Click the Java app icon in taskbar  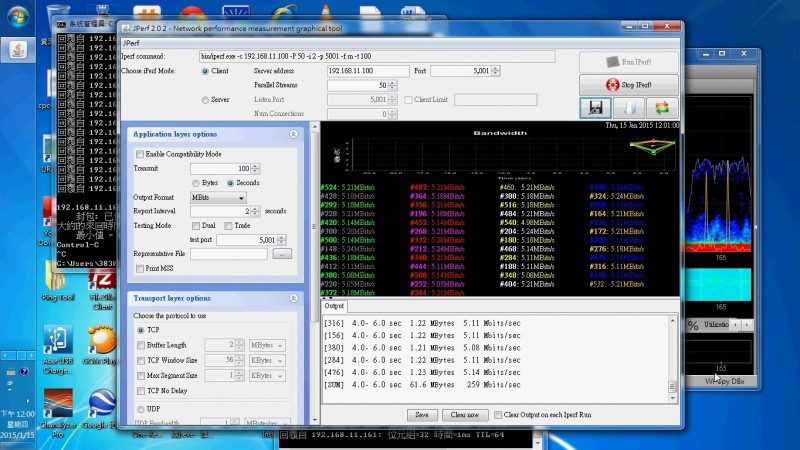point(17,49)
